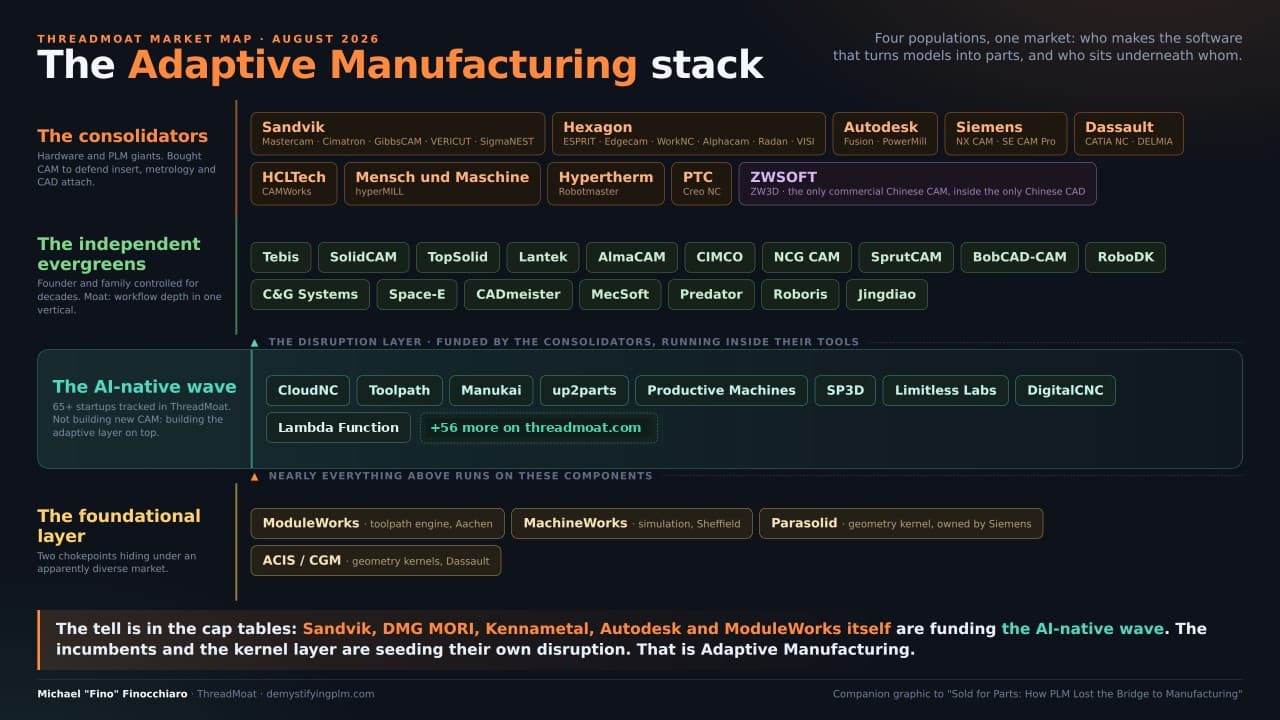The image size is (1280, 720).
Task: Select the Hexagon card
Action: coord(689,134)
